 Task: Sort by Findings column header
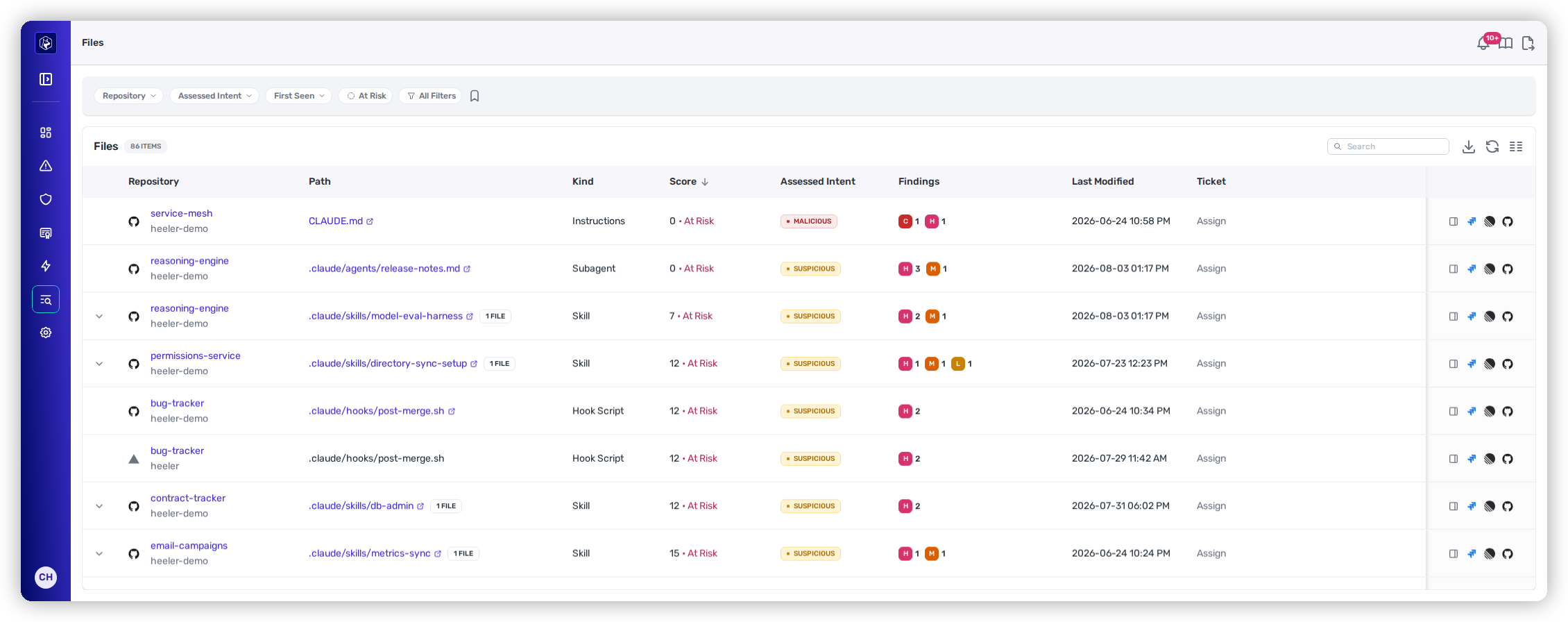pyautogui.click(x=919, y=181)
